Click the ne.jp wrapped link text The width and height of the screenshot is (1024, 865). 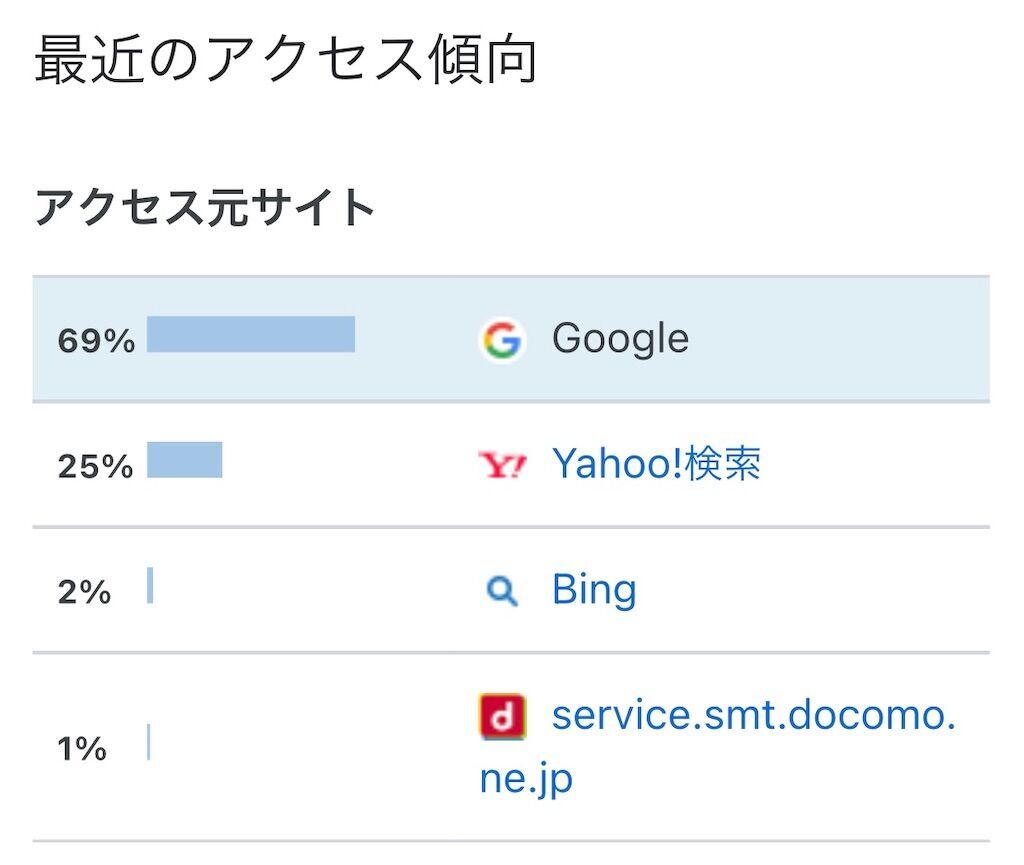[526, 779]
